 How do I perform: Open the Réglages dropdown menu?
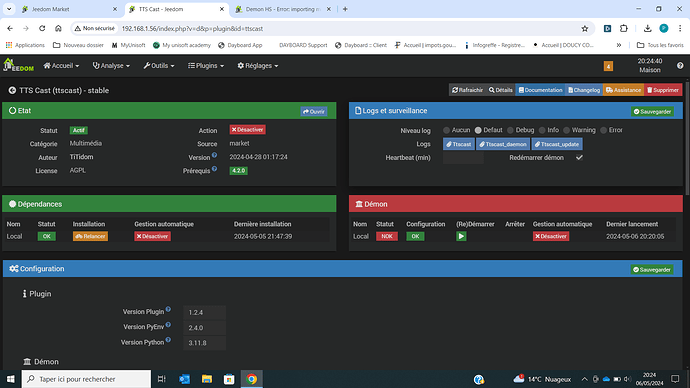pos(257,66)
